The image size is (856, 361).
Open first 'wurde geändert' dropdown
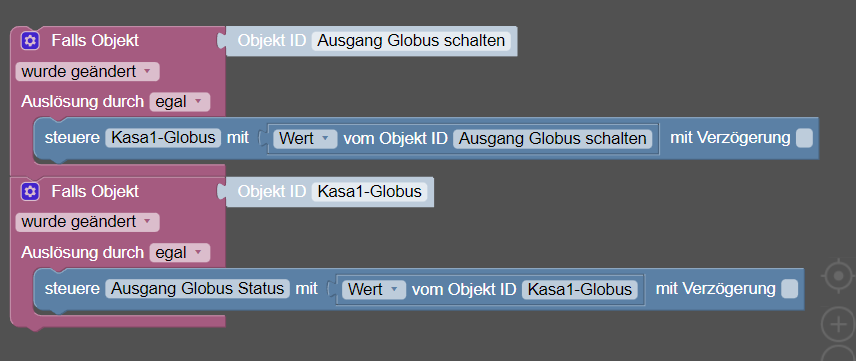click(87, 72)
